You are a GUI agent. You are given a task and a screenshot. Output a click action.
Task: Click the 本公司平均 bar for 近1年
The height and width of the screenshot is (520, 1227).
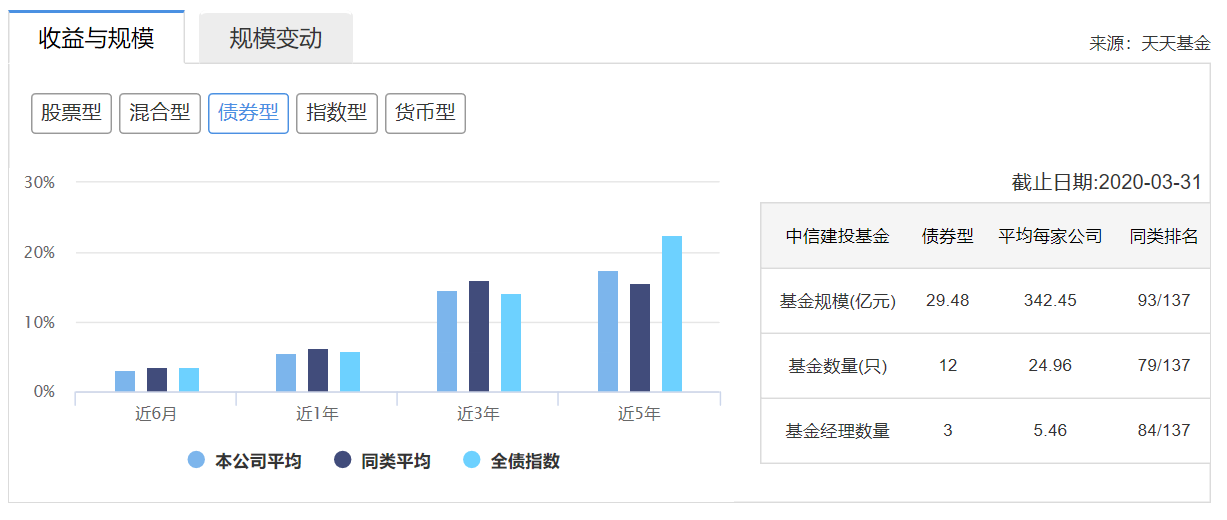coord(286,373)
